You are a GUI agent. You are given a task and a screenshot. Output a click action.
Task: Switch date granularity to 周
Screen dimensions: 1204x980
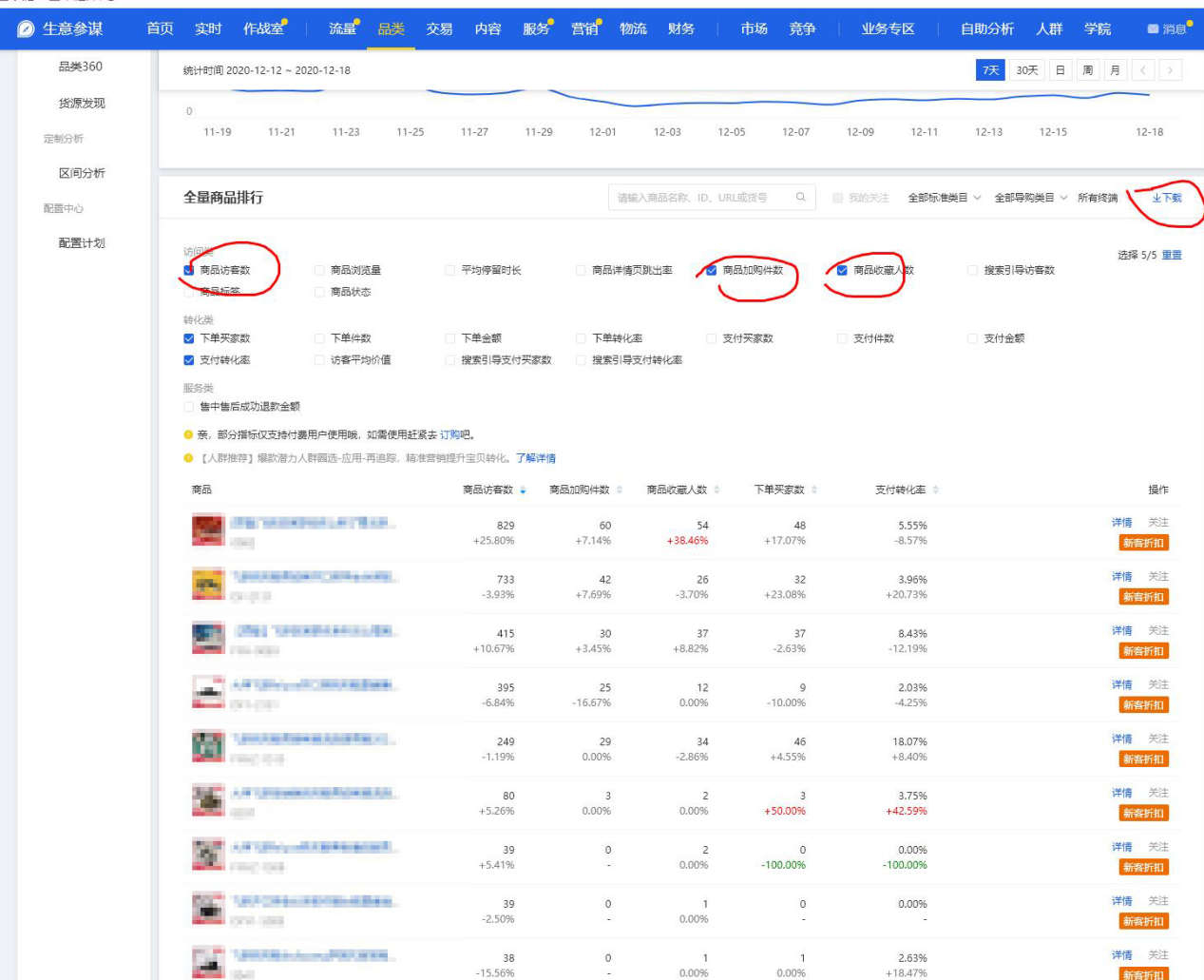tap(1088, 70)
